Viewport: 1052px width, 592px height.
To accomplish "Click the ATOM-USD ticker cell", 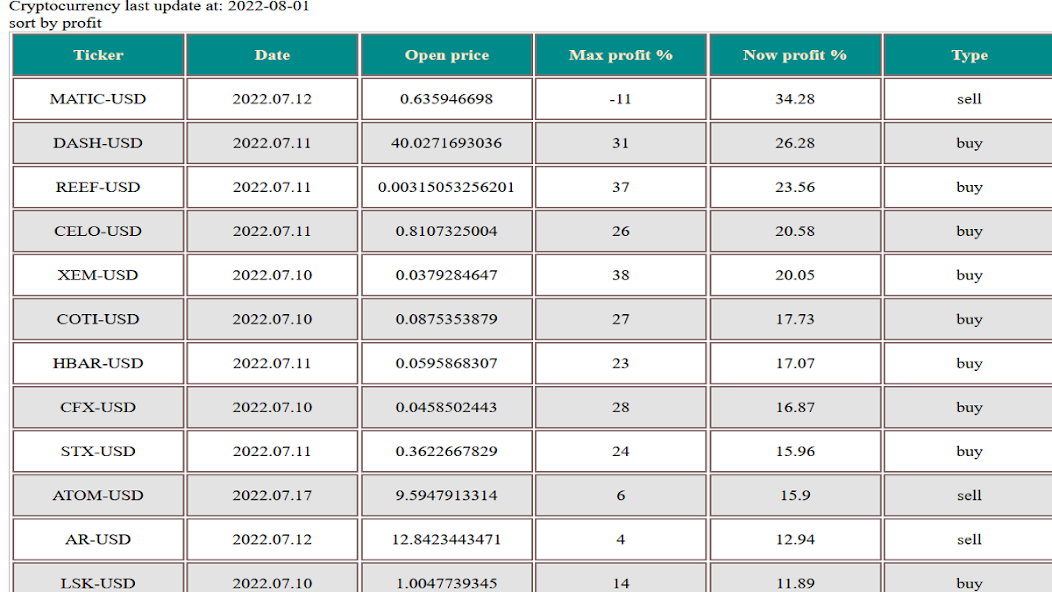I will [98, 495].
